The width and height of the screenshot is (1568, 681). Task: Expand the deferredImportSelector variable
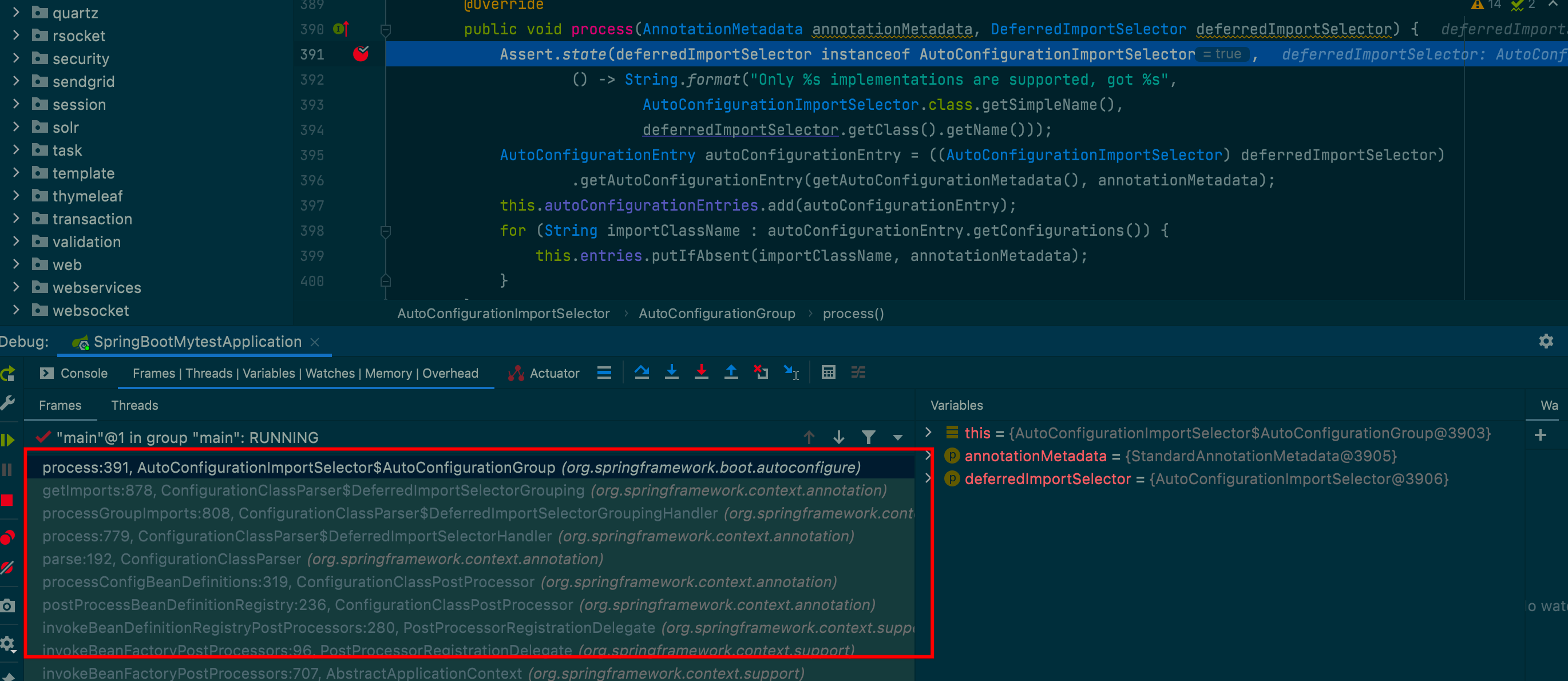click(928, 479)
